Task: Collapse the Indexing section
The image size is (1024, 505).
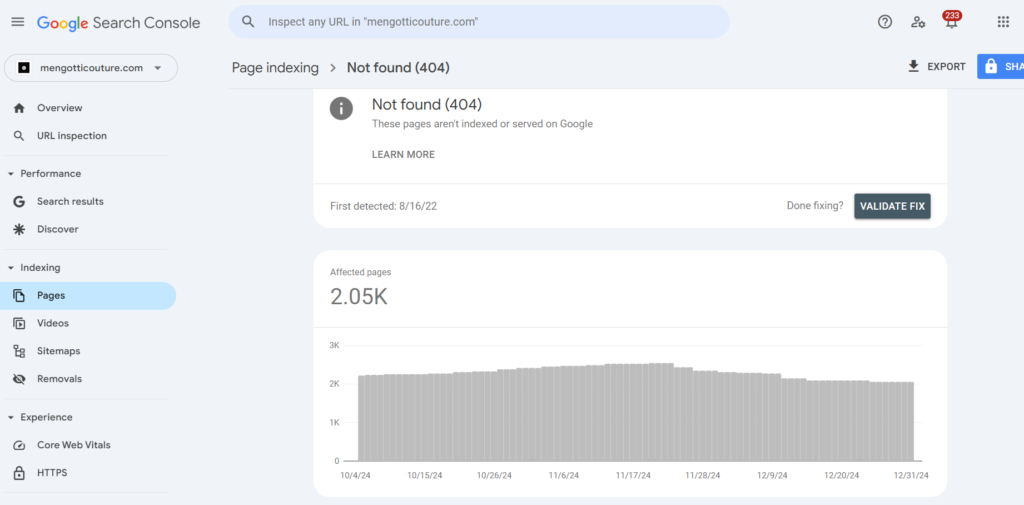Action: [10, 268]
